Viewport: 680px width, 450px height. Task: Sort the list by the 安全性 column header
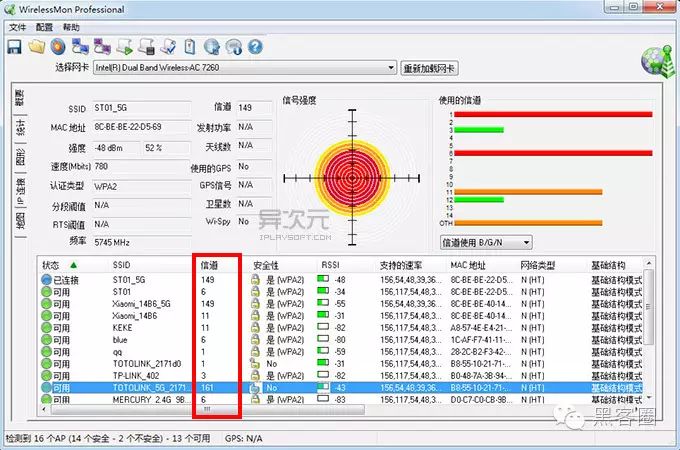coord(266,265)
